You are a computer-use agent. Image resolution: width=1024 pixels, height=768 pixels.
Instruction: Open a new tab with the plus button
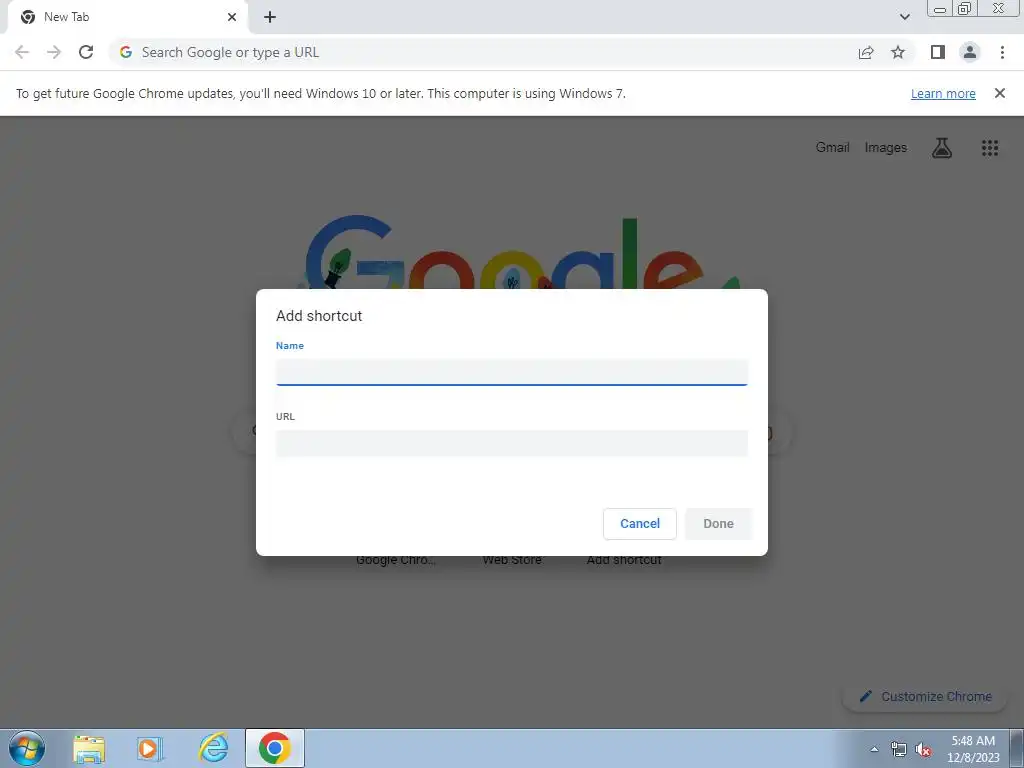(x=270, y=17)
